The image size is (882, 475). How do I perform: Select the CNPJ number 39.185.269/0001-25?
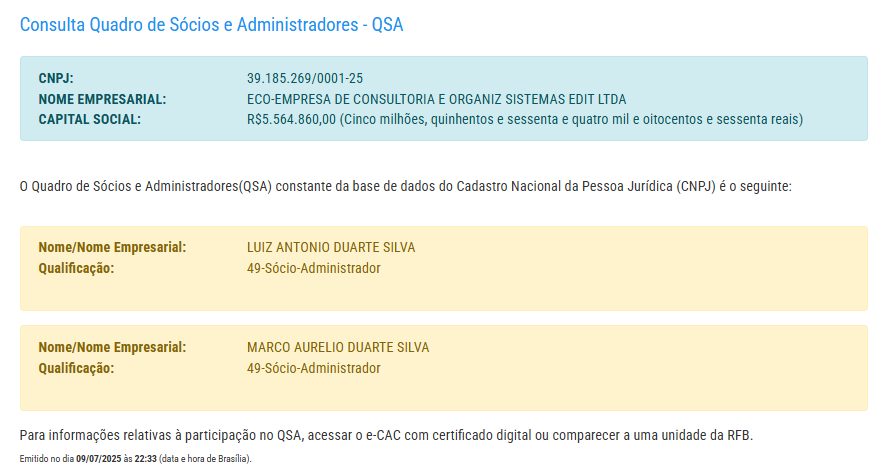coord(305,78)
